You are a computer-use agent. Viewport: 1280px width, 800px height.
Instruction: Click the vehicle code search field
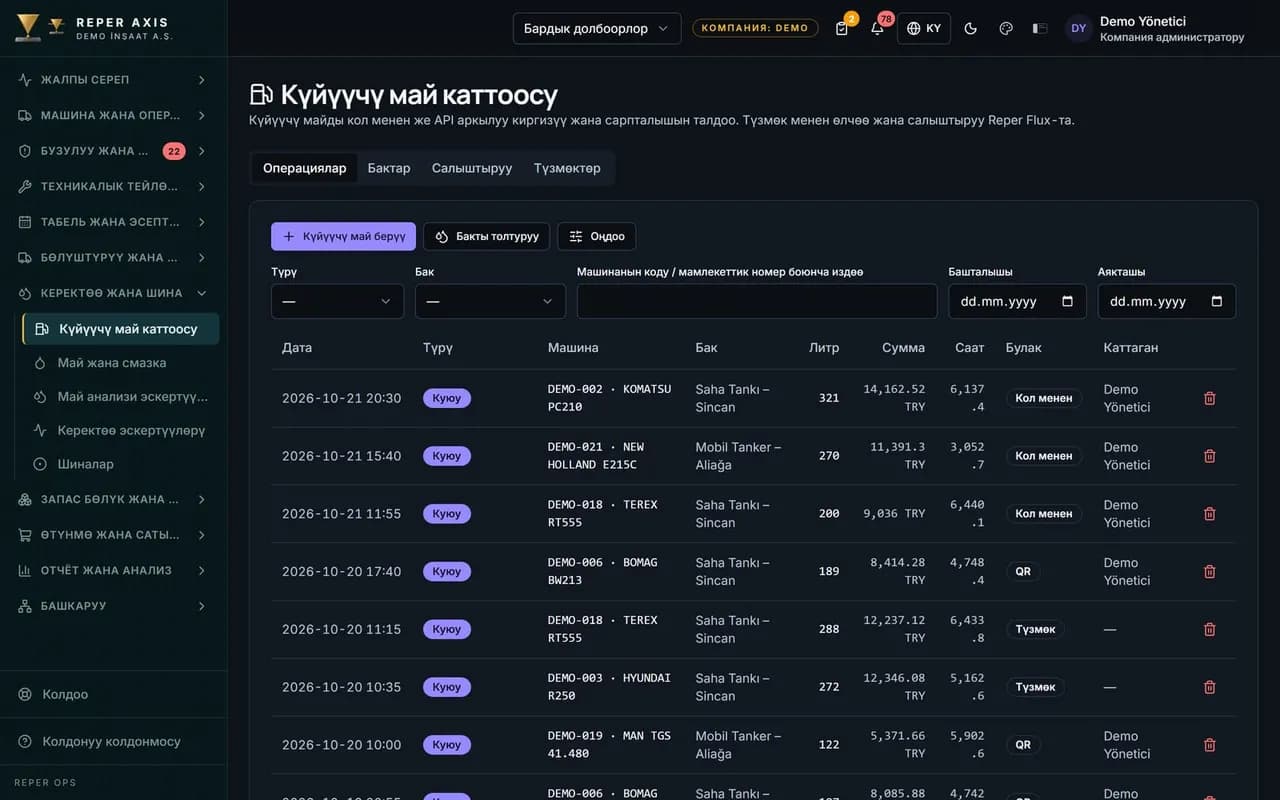point(757,301)
